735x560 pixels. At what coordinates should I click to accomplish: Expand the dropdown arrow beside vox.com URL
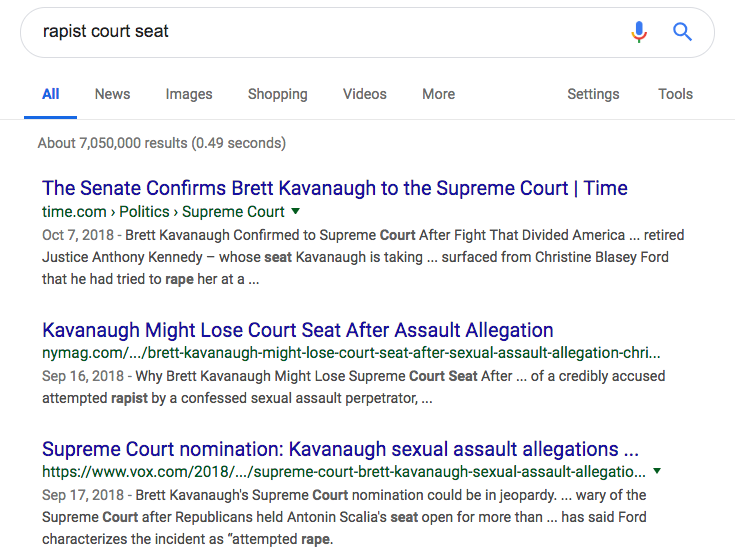click(657, 471)
